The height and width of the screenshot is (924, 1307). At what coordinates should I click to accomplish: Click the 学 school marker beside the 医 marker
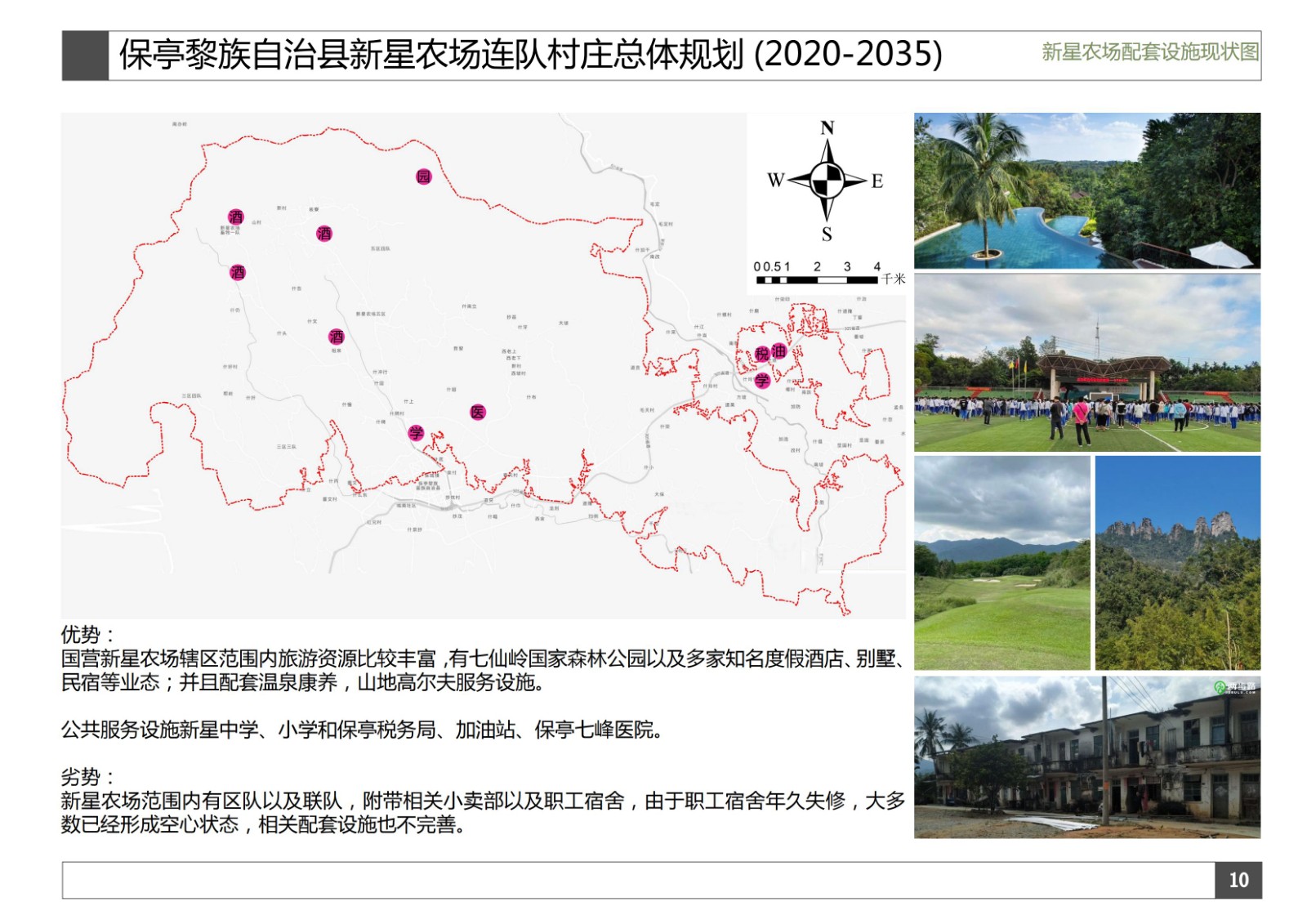(x=417, y=432)
